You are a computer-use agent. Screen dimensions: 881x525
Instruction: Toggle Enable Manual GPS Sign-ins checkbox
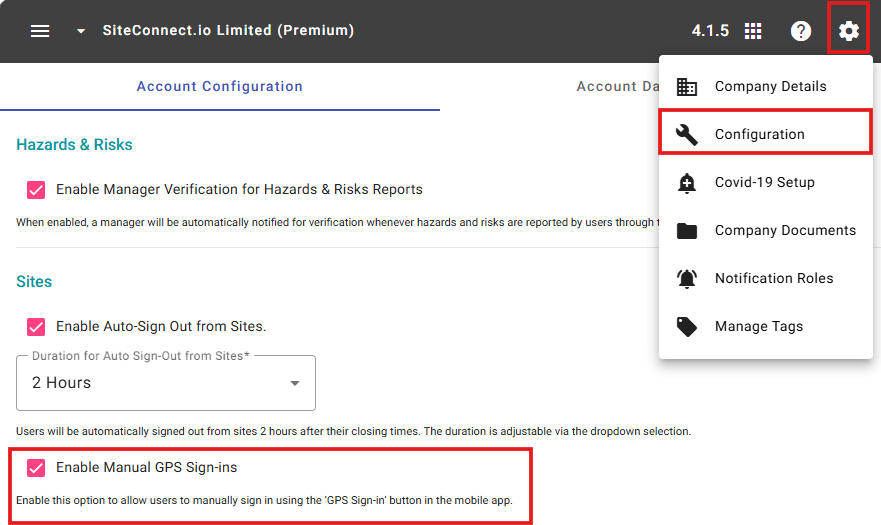(x=37, y=467)
